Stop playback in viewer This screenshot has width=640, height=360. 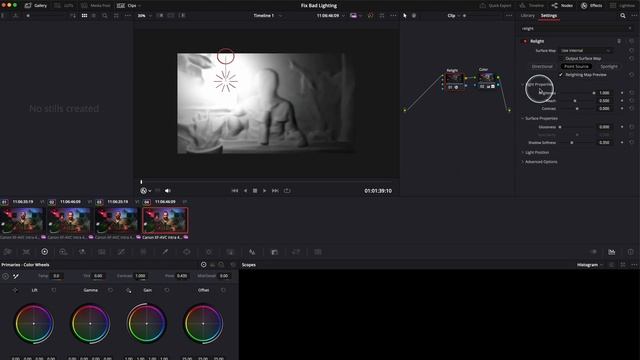pyautogui.click(x=255, y=191)
